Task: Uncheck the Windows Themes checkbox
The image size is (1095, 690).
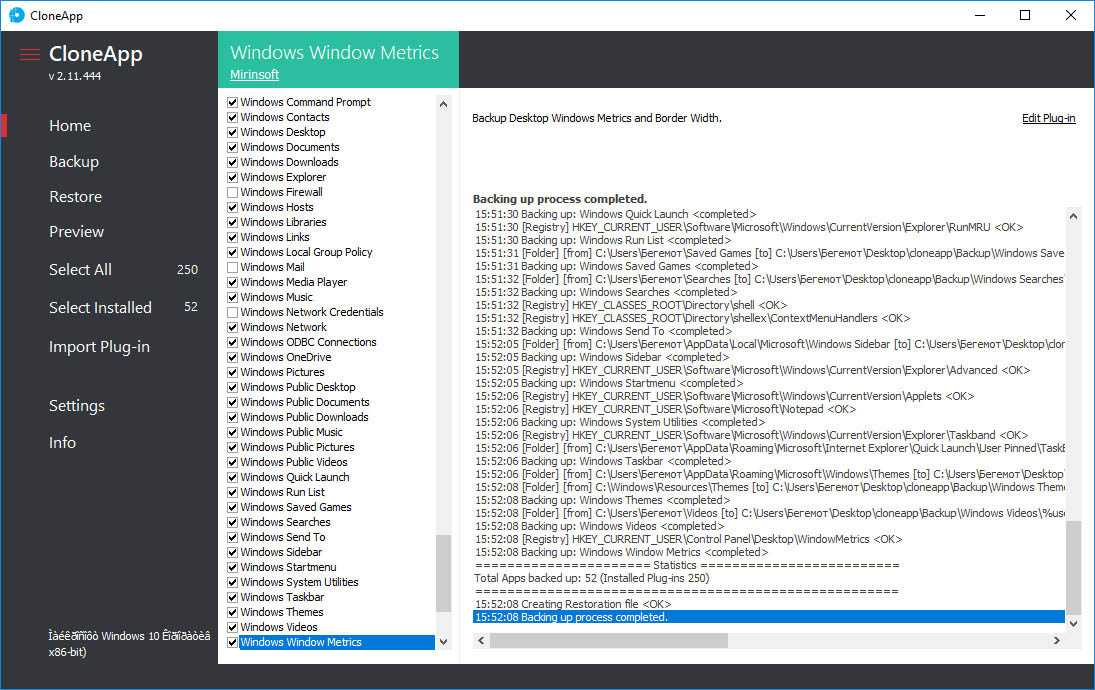Action: 233,612
